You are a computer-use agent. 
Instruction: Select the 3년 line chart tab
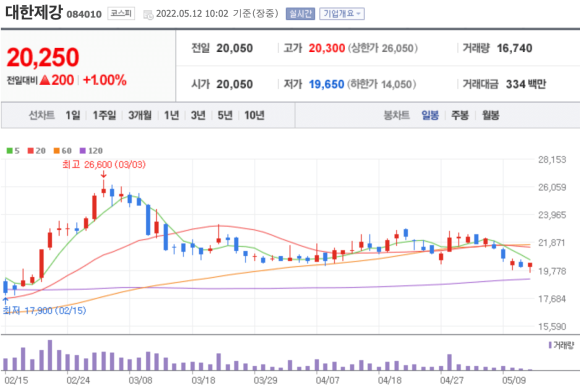198,115
